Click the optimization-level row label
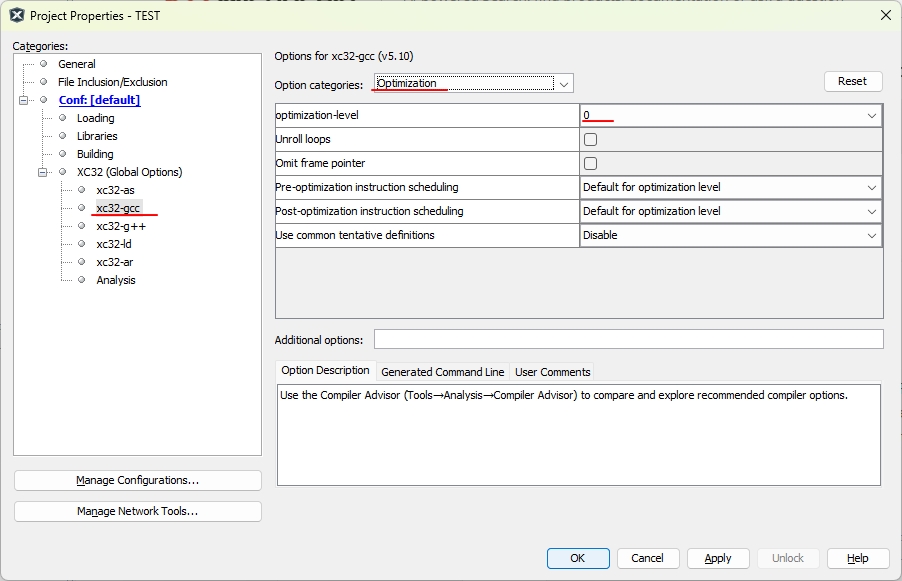 pyautogui.click(x=317, y=115)
